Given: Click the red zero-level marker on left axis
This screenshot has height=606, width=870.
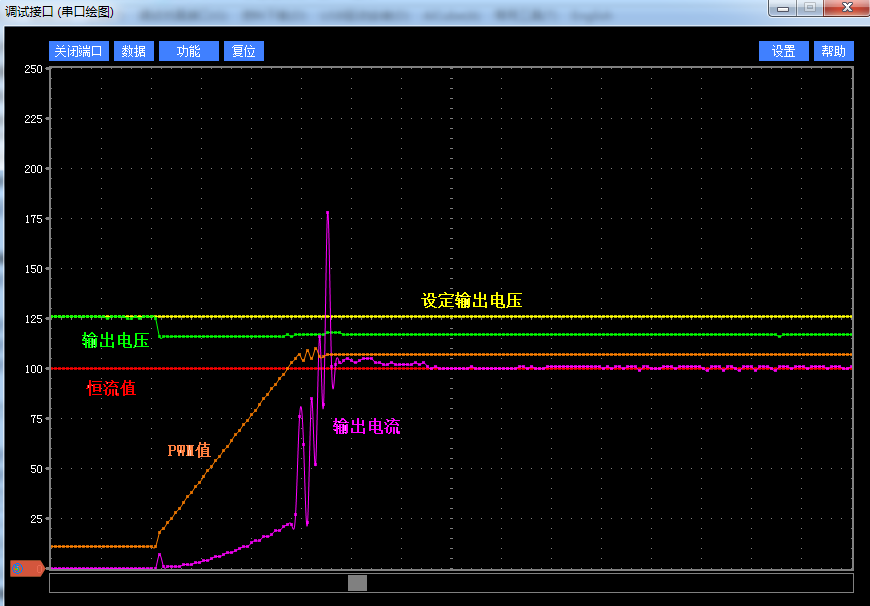Looking at the screenshot, I should pyautogui.click(x=27, y=568).
